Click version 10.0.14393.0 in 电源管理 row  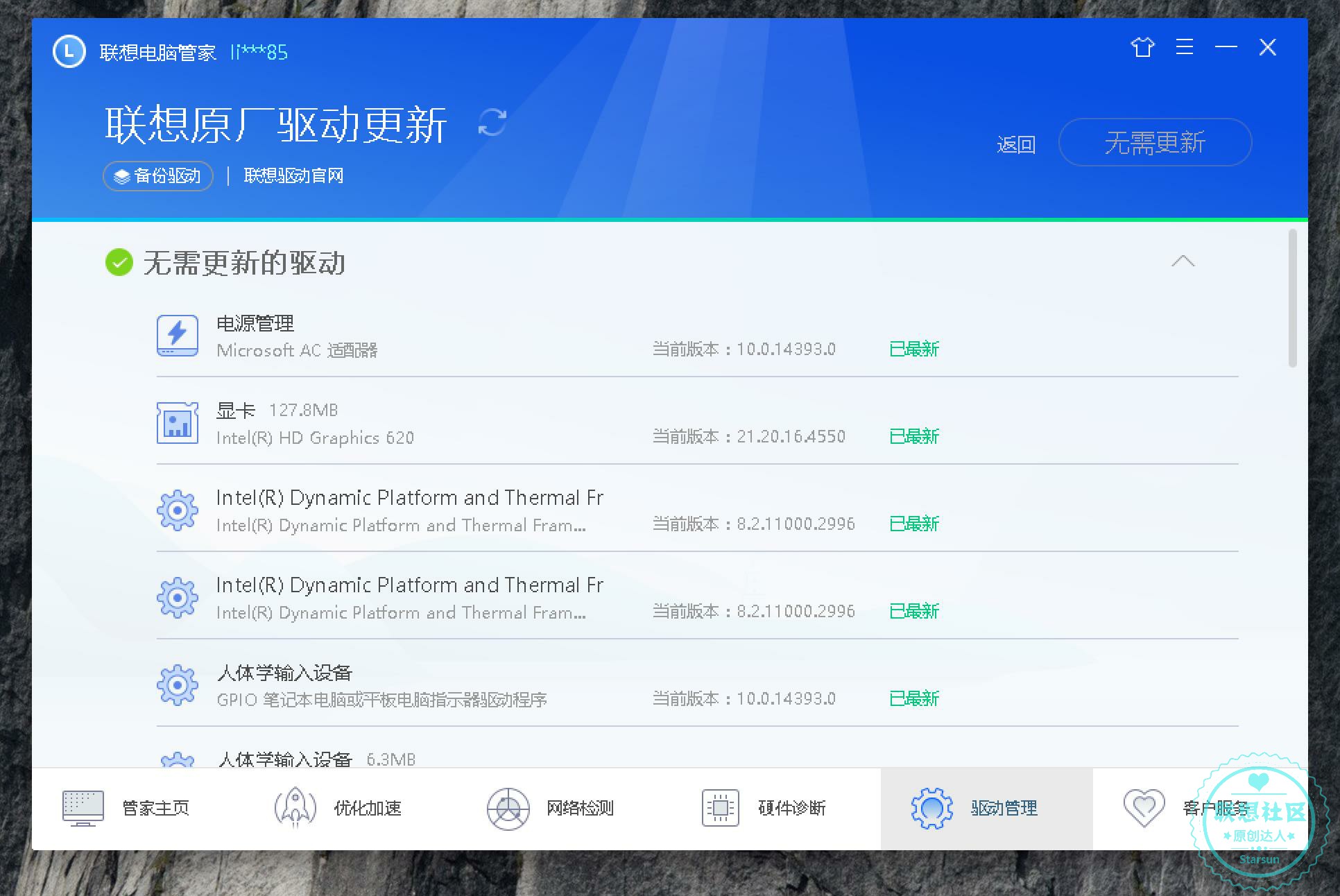coord(787,349)
